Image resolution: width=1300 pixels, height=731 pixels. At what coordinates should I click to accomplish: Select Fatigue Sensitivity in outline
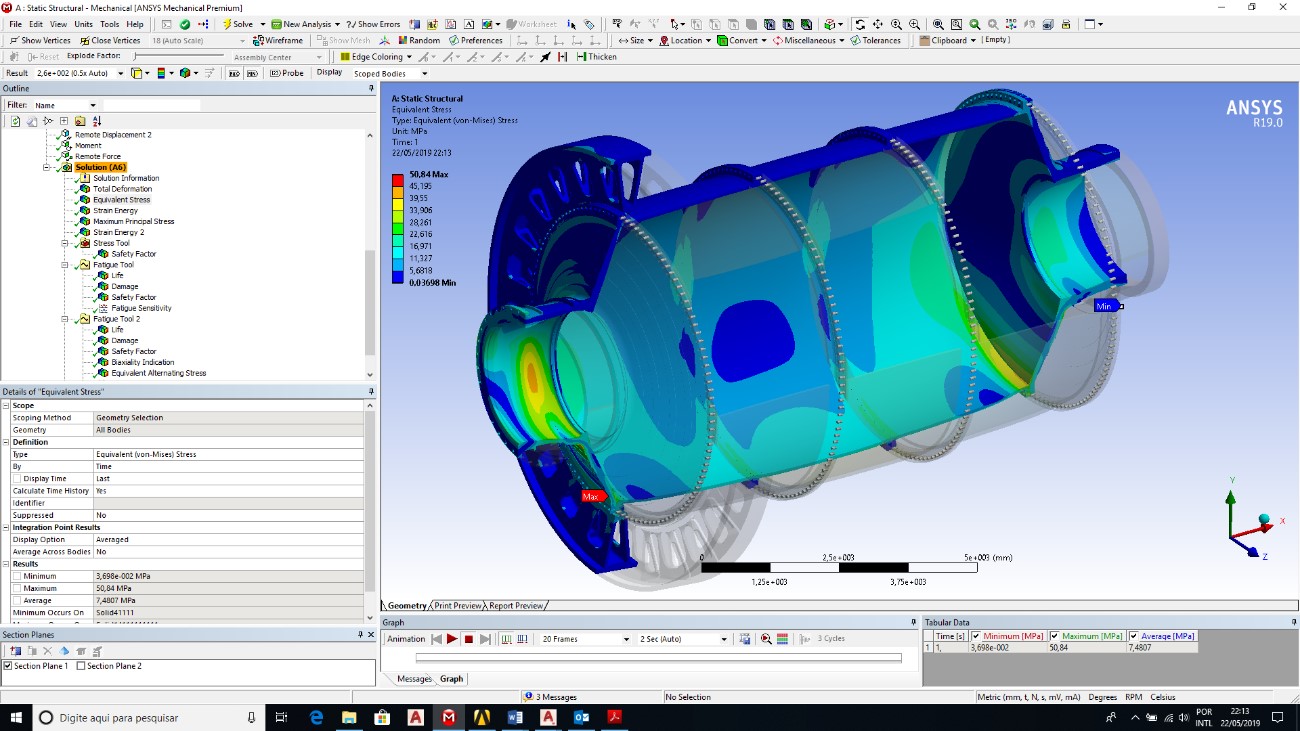[x=141, y=308]
